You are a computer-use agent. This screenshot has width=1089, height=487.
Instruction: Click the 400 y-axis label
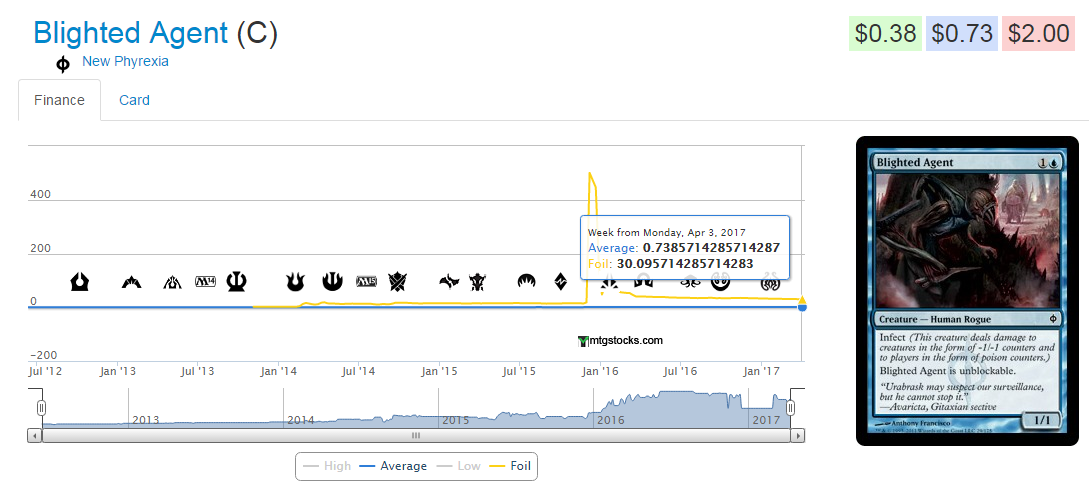[x=40, y=195]
